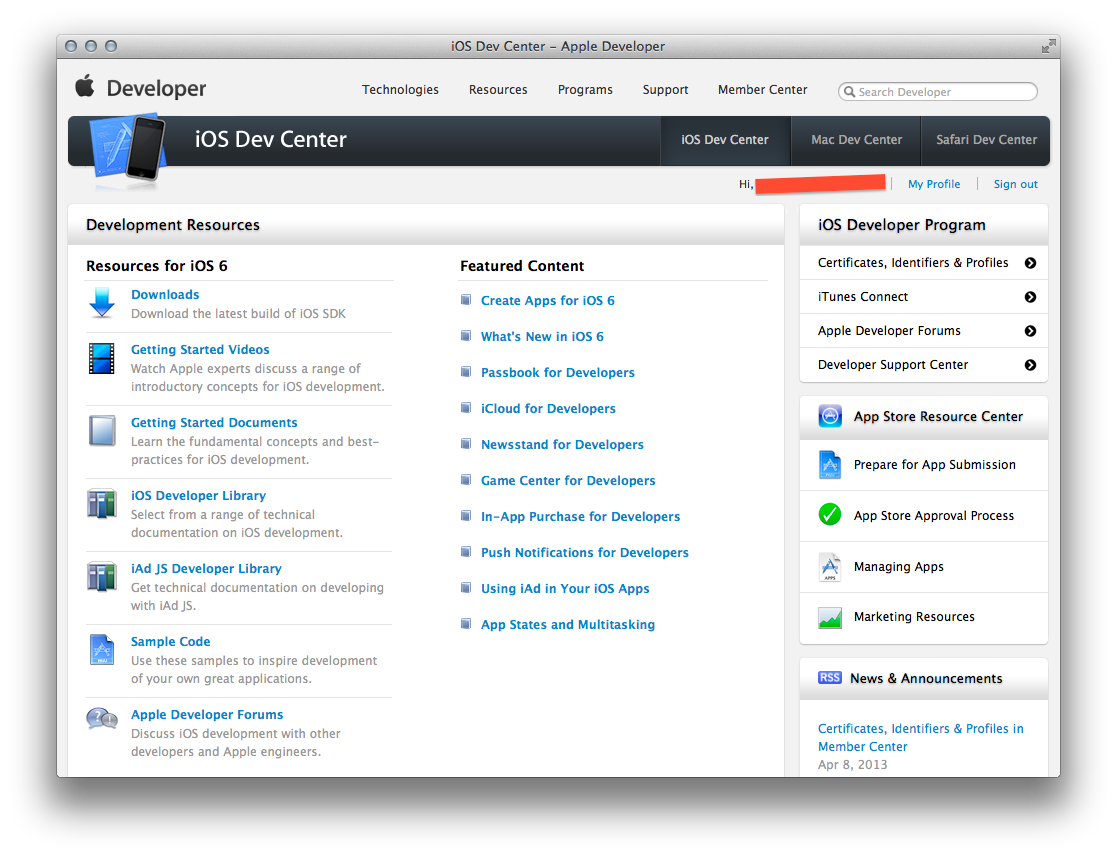
Task: Open the Certificates news announcement link
Action: point(920,738)
